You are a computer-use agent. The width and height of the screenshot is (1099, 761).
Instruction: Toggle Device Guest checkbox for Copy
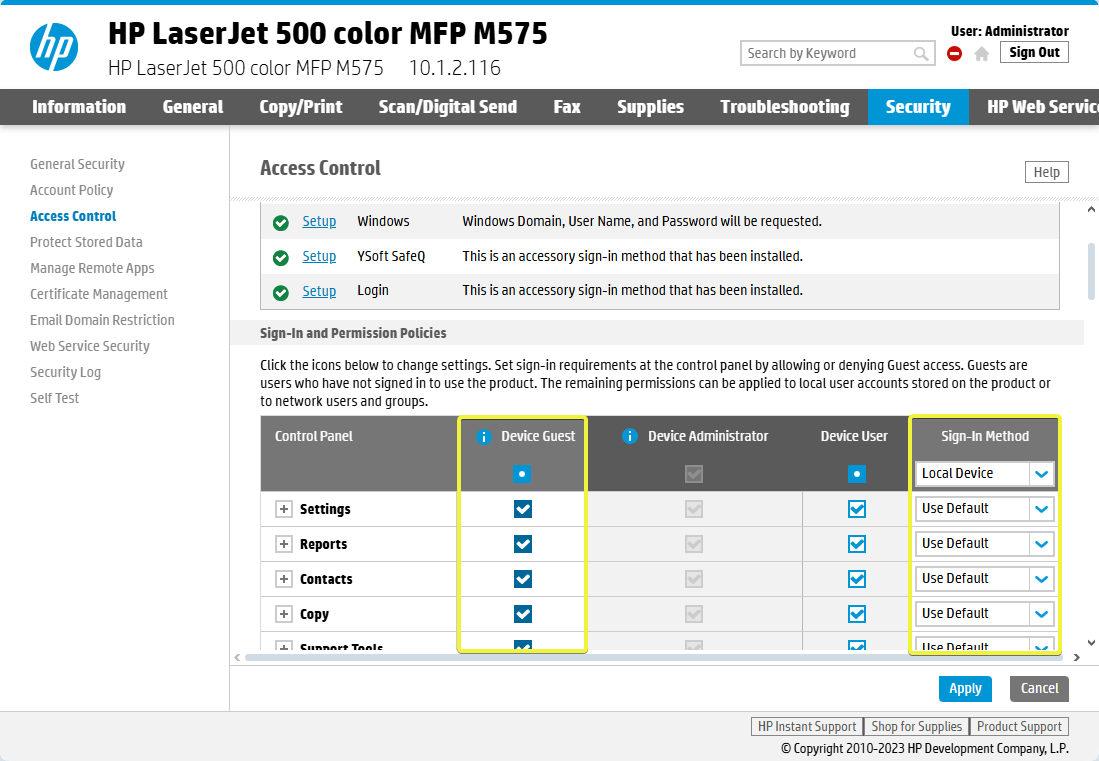(522, 614)
